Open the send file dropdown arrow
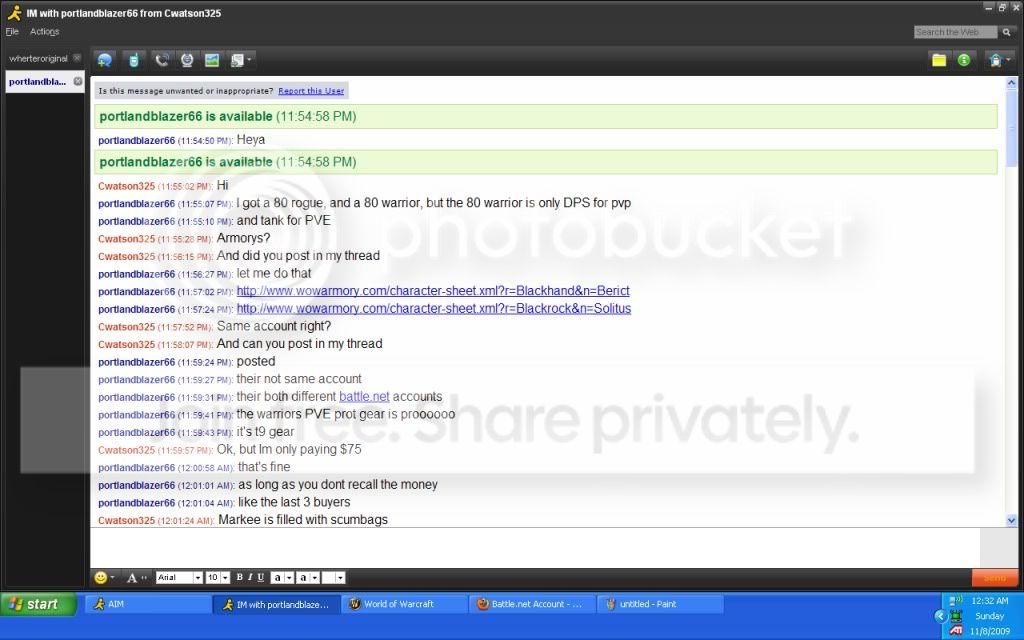 (x=249, y=60)
